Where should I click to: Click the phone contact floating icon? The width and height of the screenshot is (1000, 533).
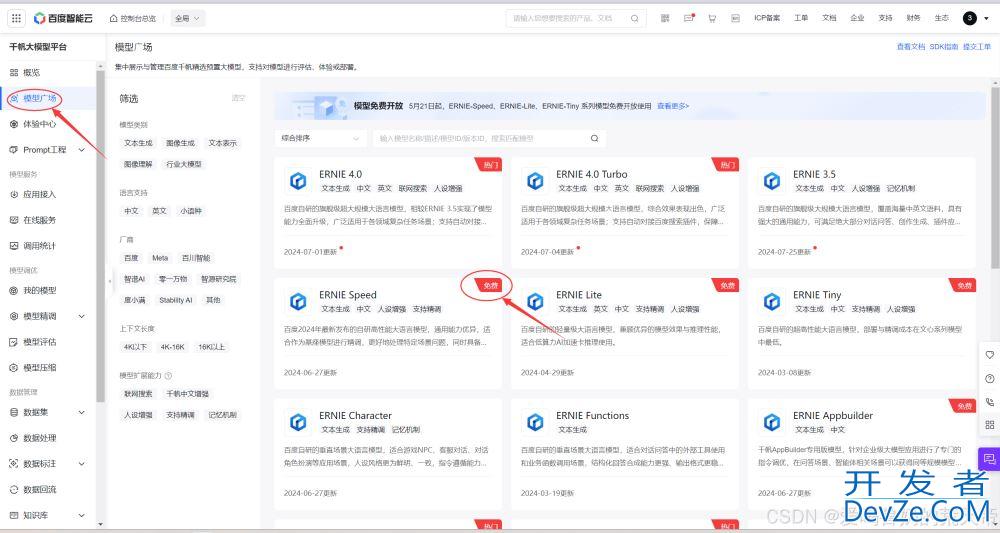point(990,402)
